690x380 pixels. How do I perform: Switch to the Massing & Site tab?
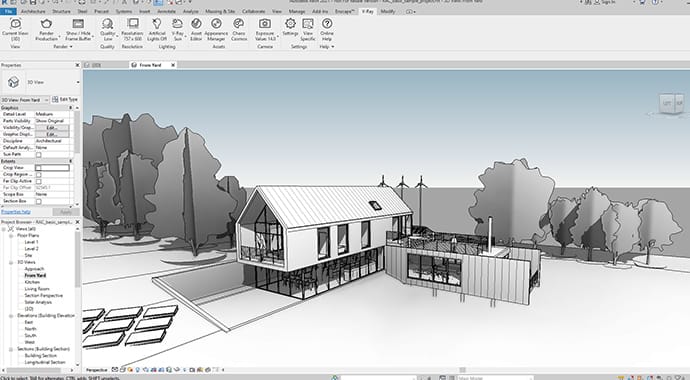click(x=220, y=11)
